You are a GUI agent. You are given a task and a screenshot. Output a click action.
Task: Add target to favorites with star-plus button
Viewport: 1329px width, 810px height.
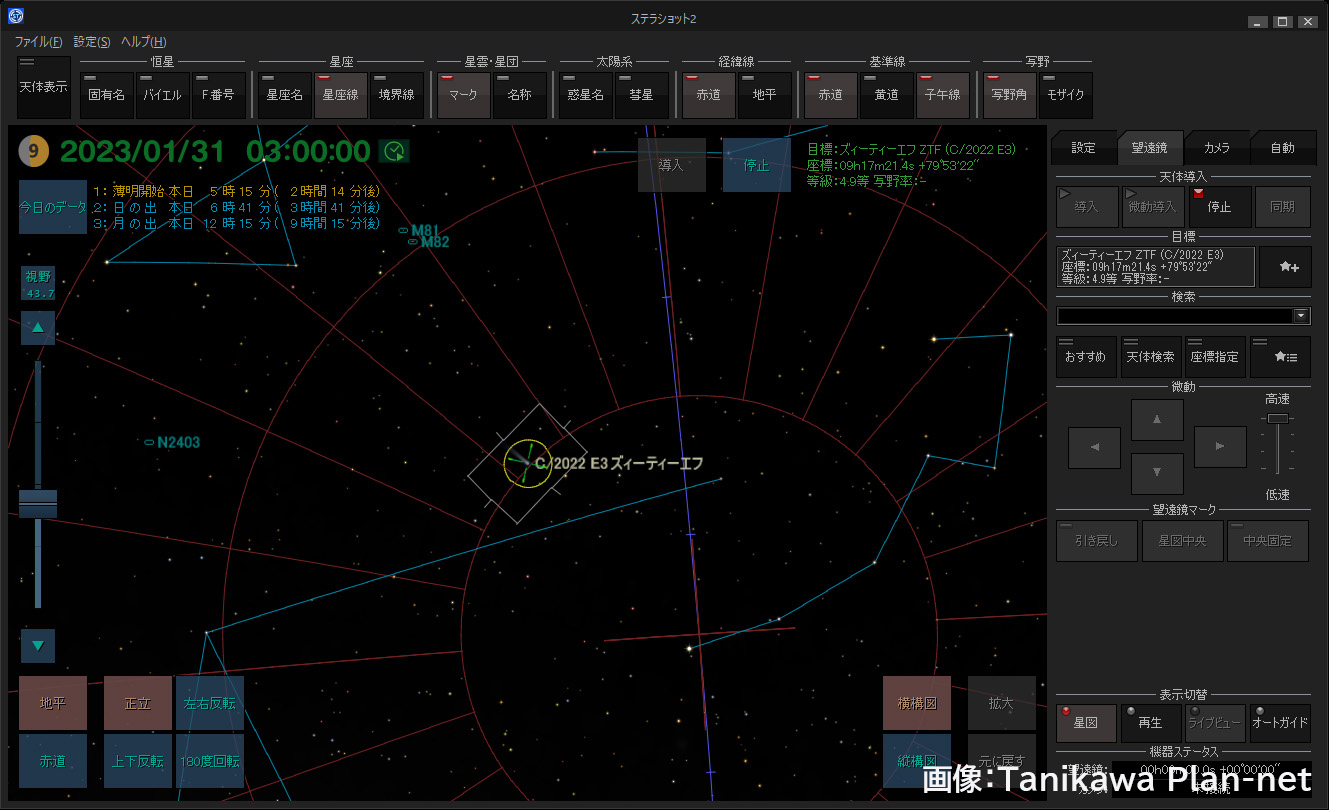tap(1285, 267)
